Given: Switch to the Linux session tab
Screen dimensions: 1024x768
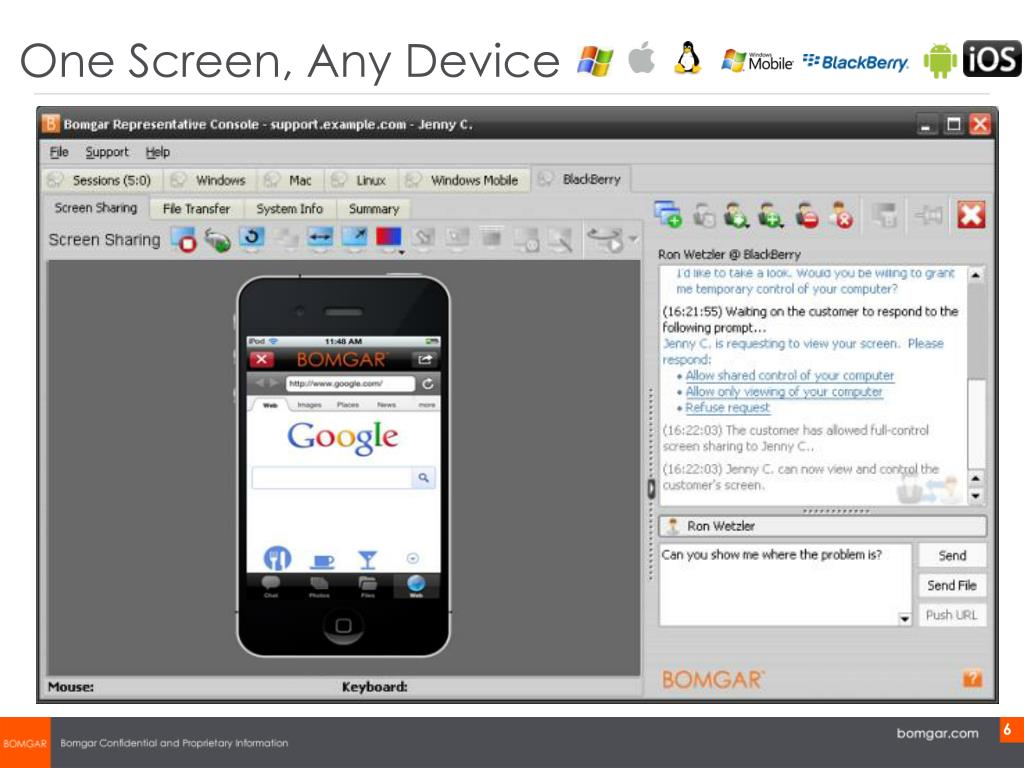Looking at the screenshot, I should point(361,180).
